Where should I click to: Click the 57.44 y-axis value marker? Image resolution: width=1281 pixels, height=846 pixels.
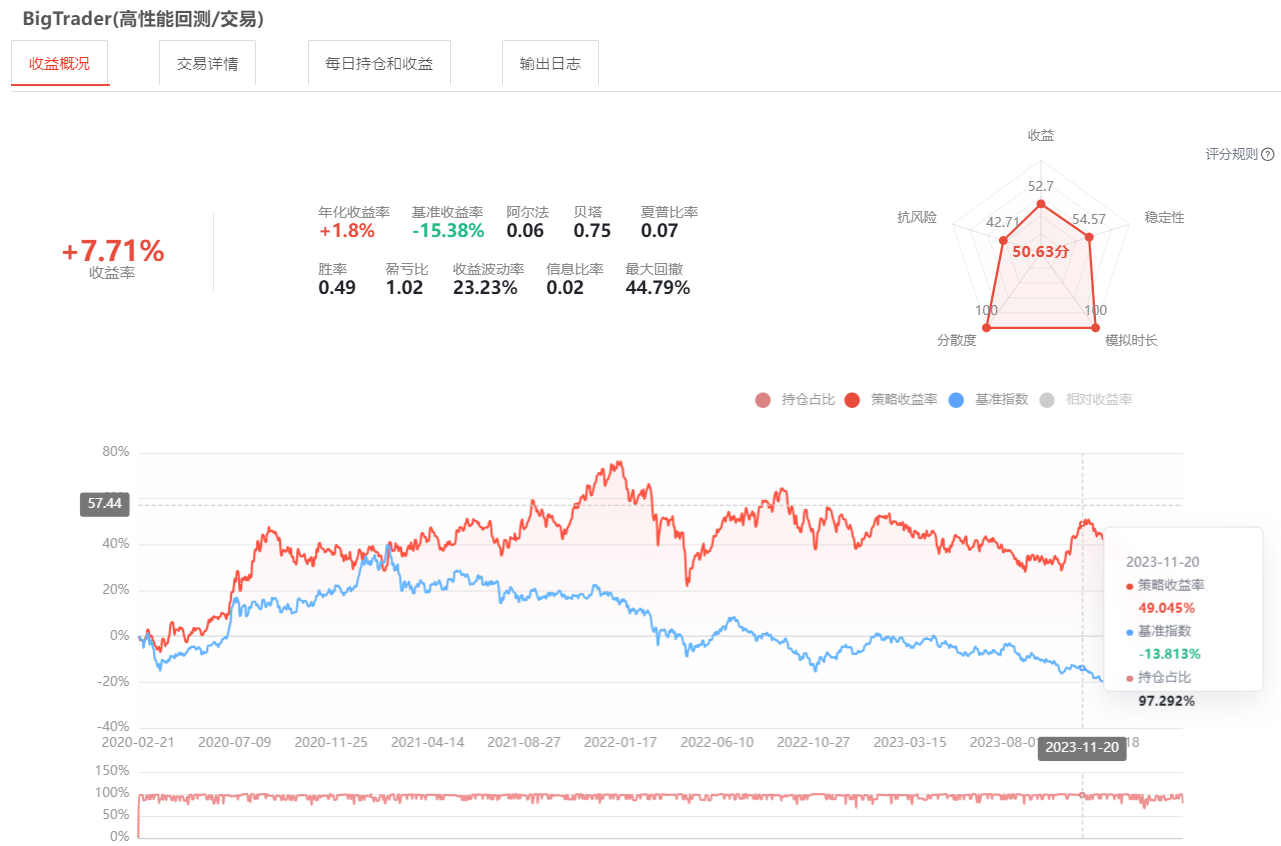click(105, 504)
